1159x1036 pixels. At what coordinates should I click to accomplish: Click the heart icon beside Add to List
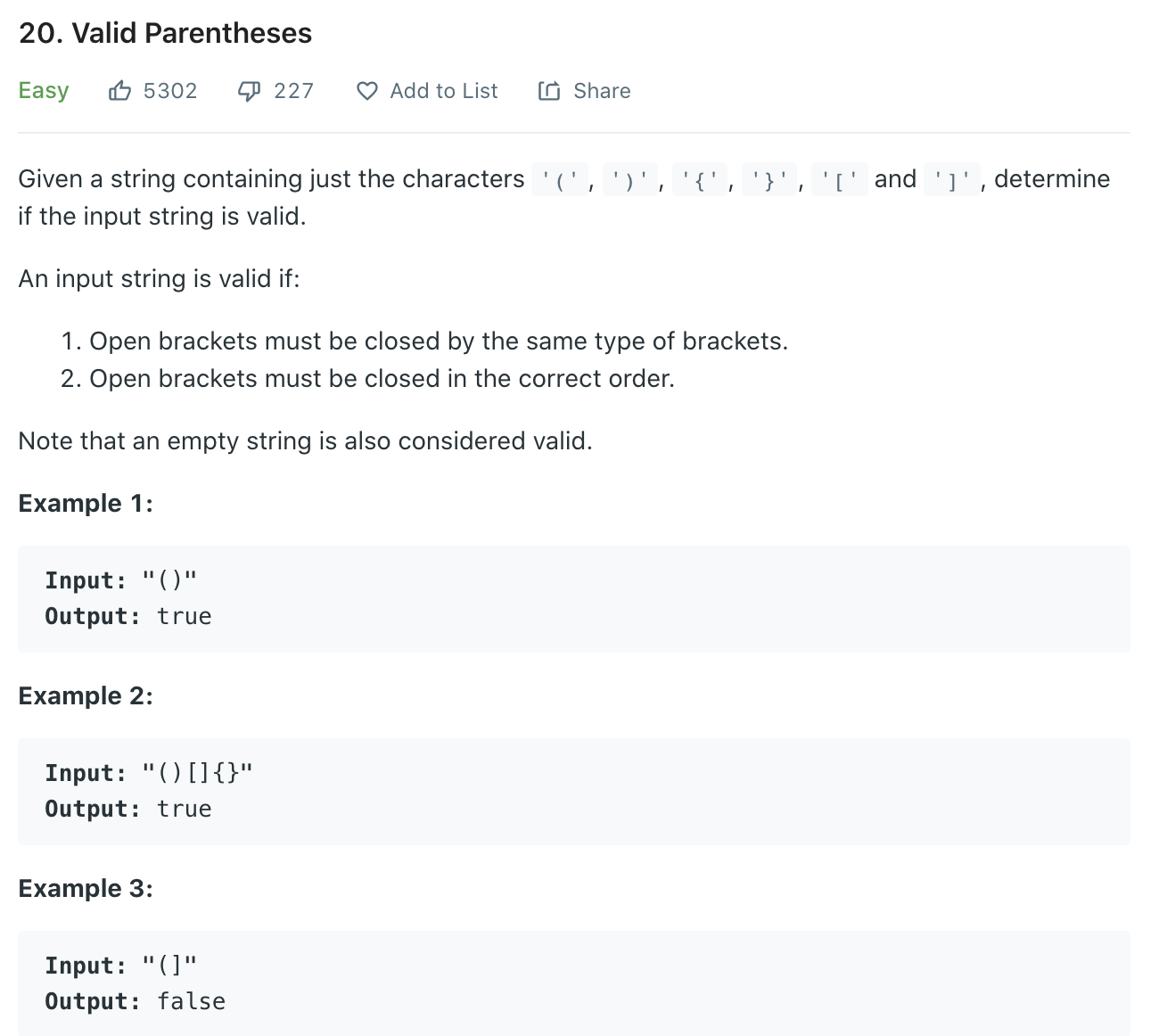(x=366, y=91)
